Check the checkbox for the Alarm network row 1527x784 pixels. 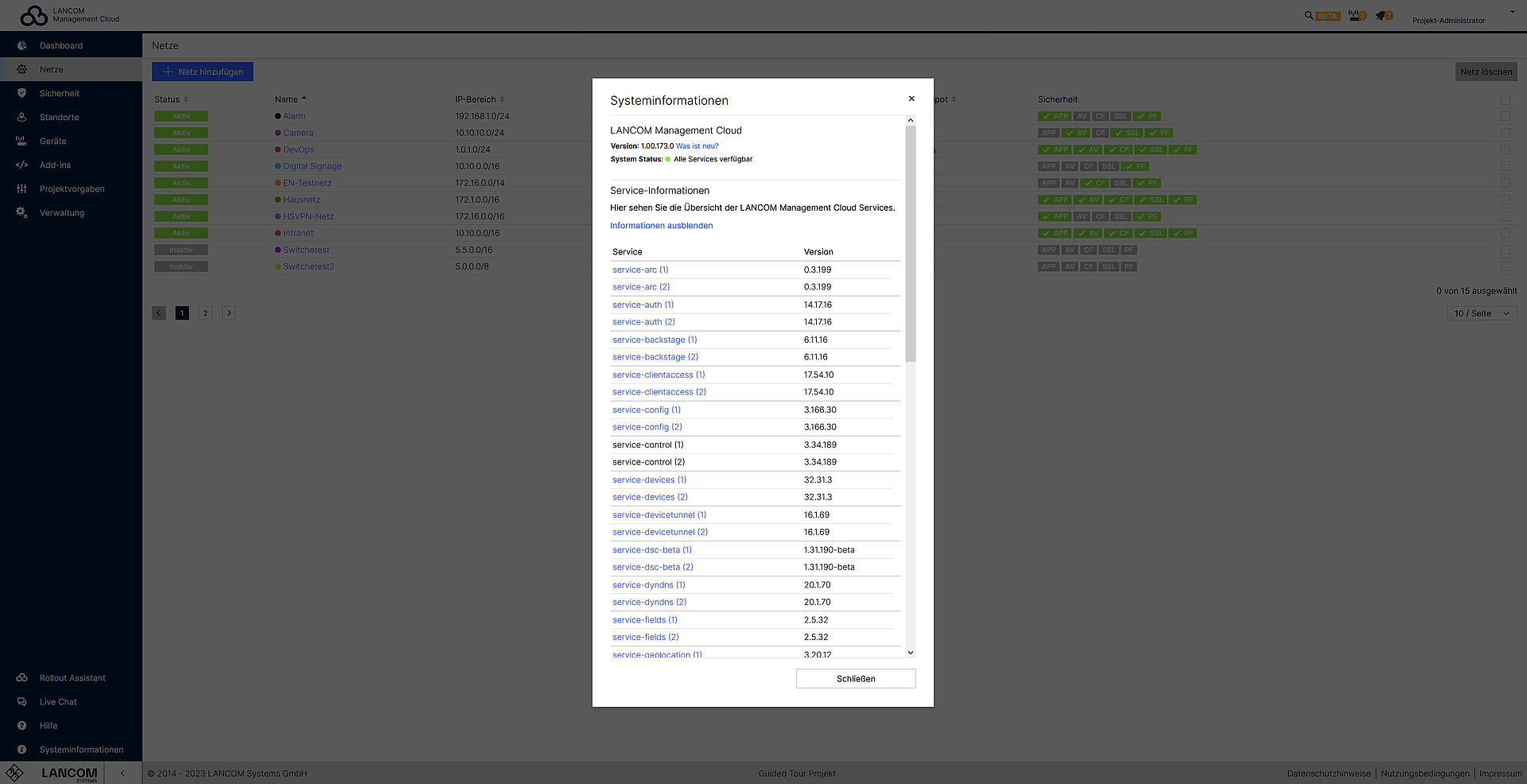coord(1506,116)
